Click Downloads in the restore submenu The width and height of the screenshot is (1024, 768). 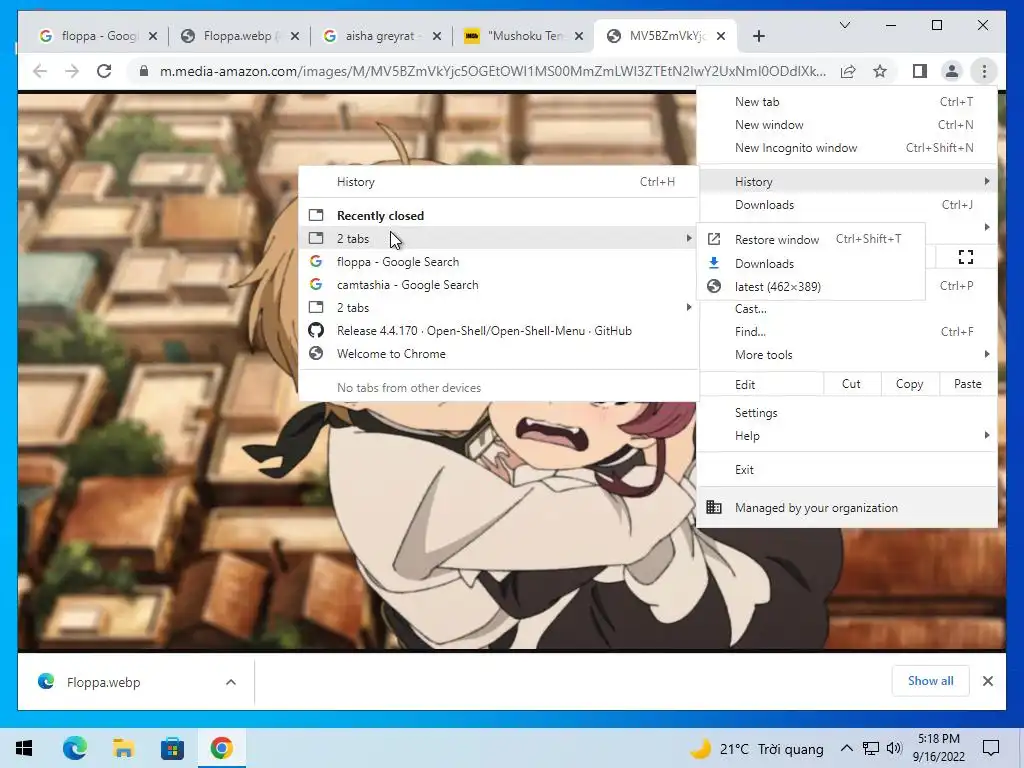pos(811,263)
